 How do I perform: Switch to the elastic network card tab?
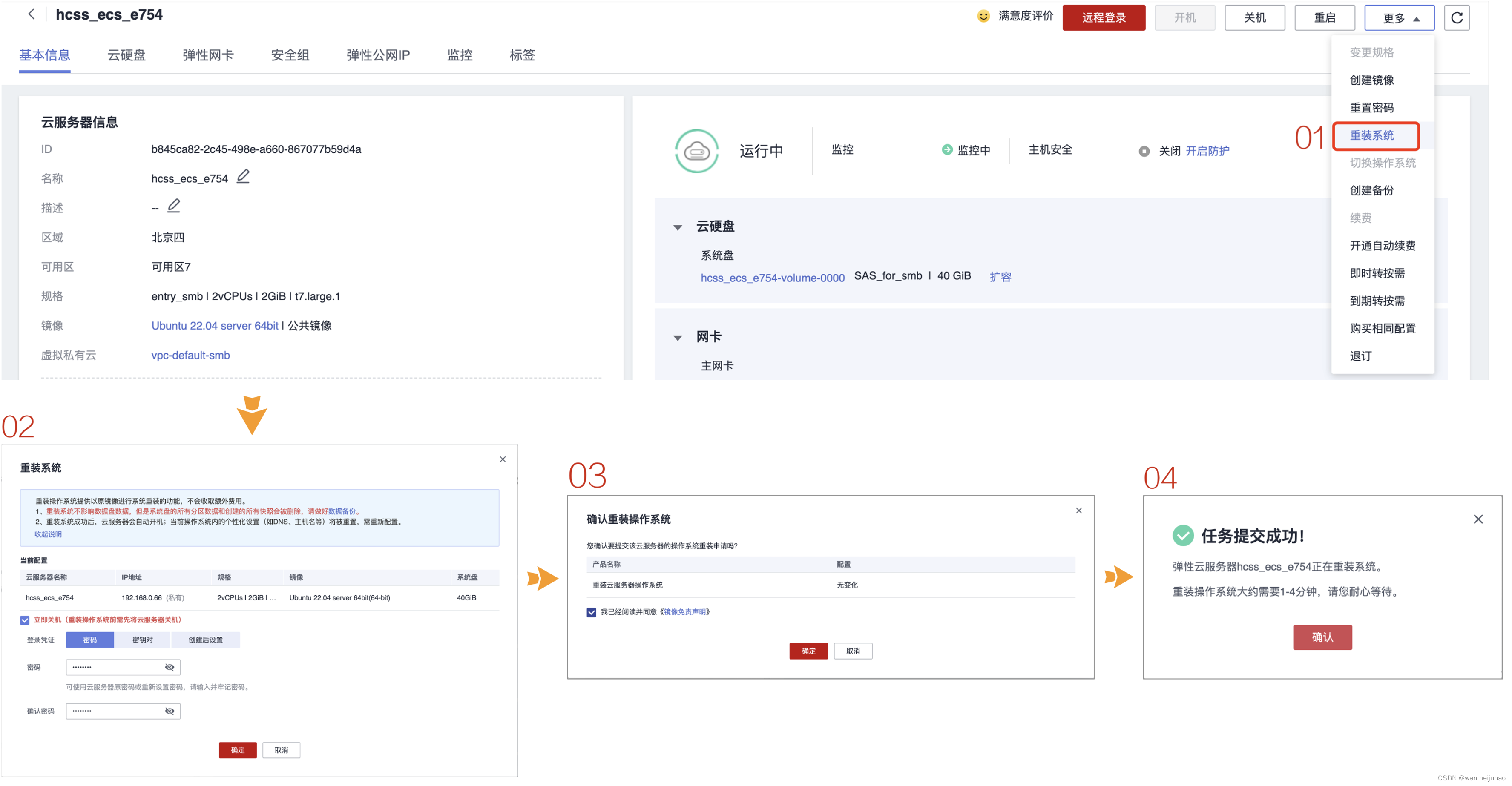[208, 55]
